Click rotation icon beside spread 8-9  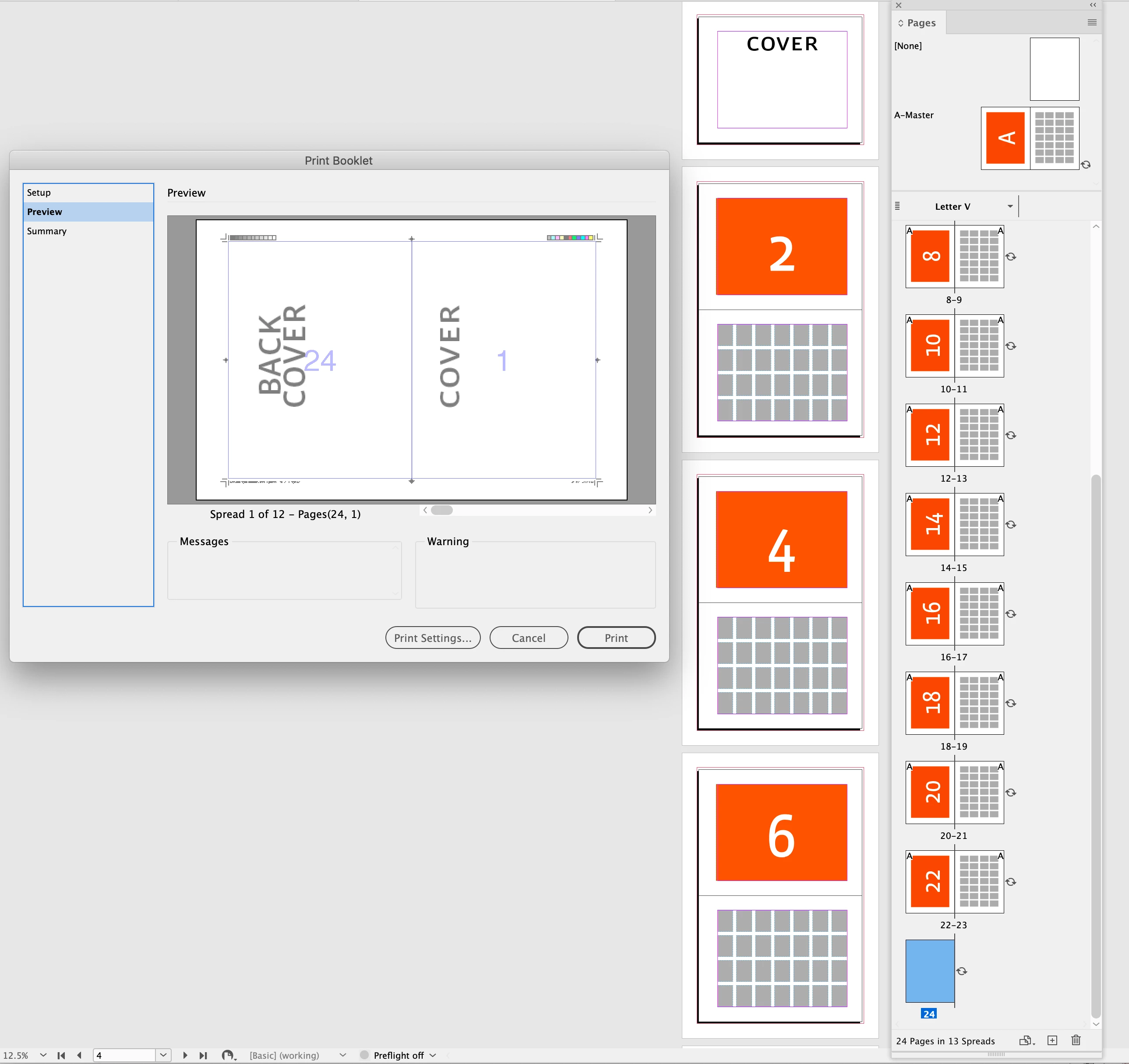click(x=1011, y=257)
